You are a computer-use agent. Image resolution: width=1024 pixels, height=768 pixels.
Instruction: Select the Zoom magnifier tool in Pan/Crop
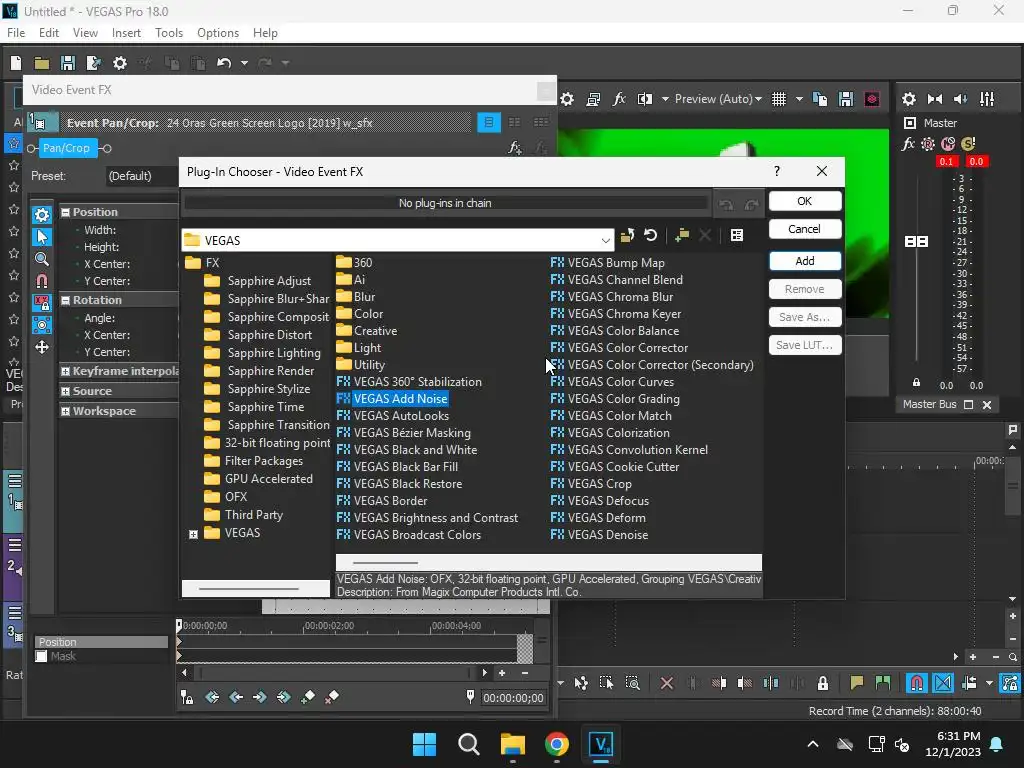point(42,259)
